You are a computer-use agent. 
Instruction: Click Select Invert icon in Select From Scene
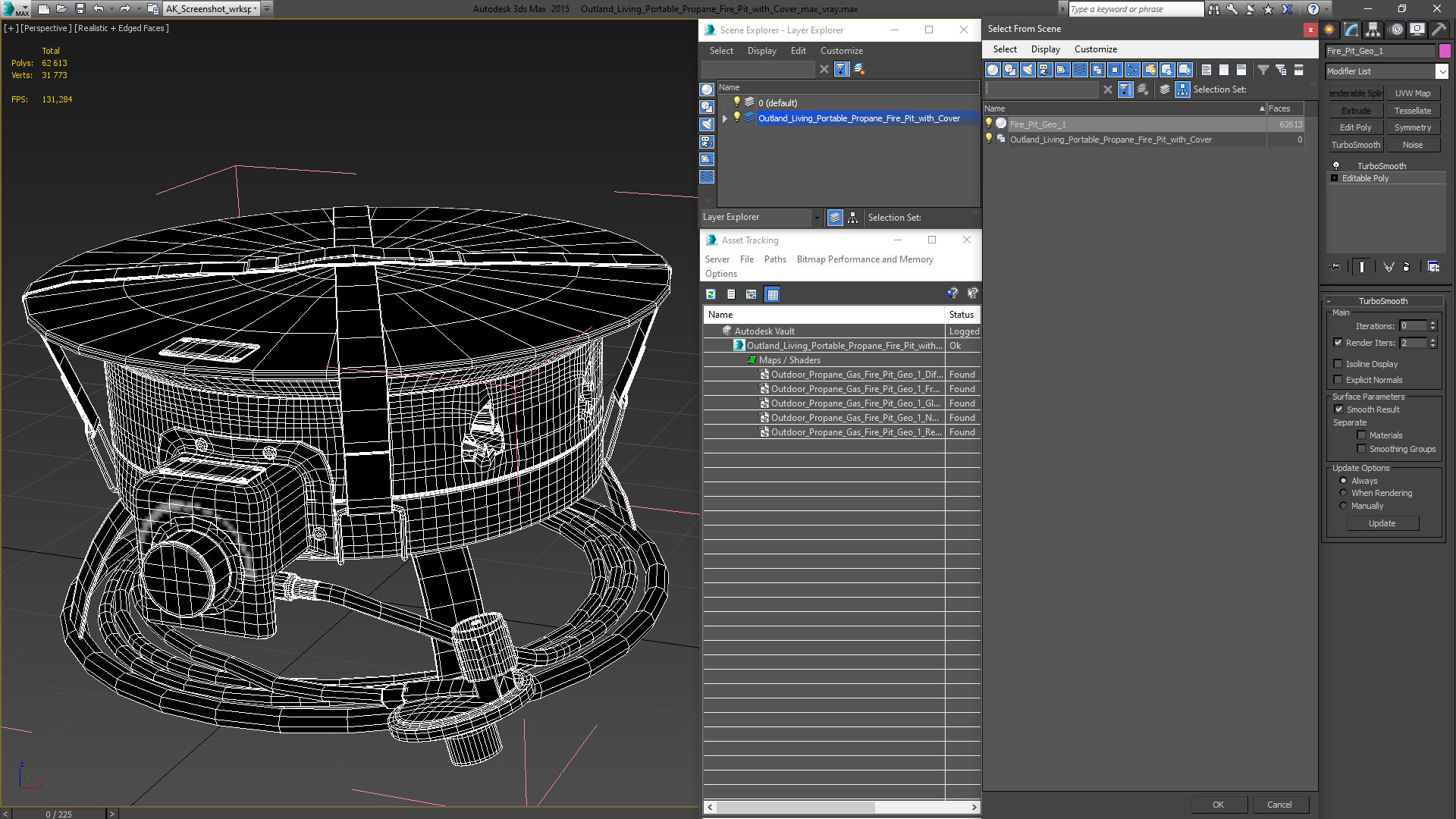pos(1241,70)
